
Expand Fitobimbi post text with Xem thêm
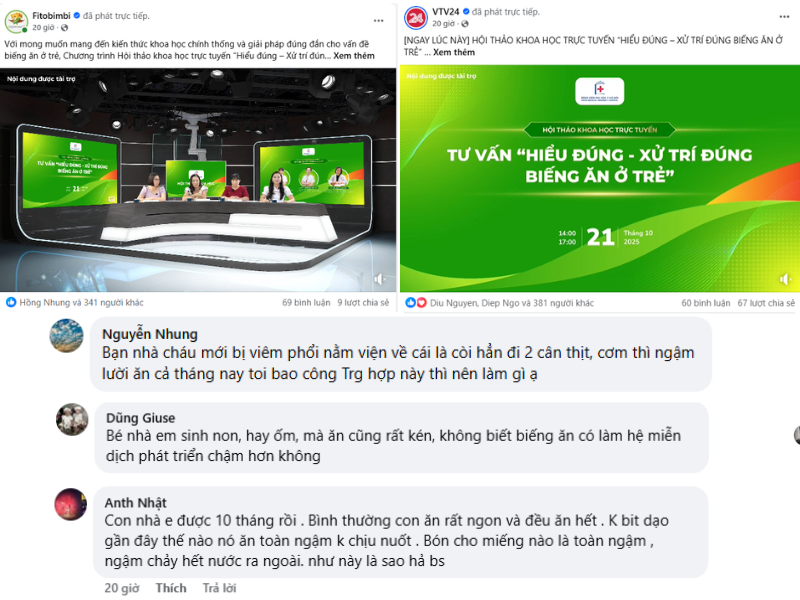[354, 56]
